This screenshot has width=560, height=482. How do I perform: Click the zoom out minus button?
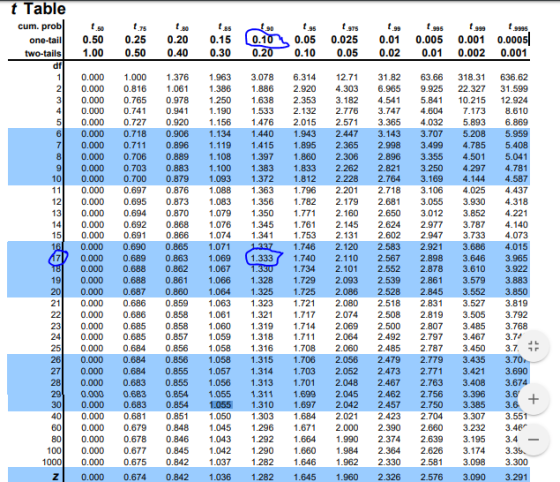[533, 440]
